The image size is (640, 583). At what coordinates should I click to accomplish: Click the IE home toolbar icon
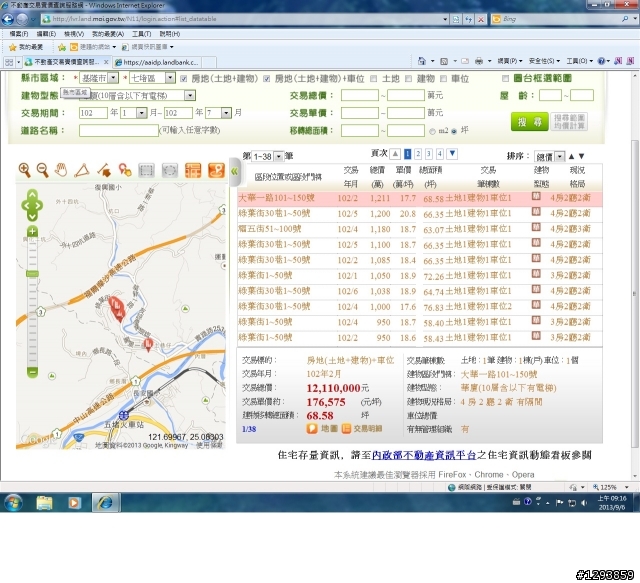coord(422,61)
